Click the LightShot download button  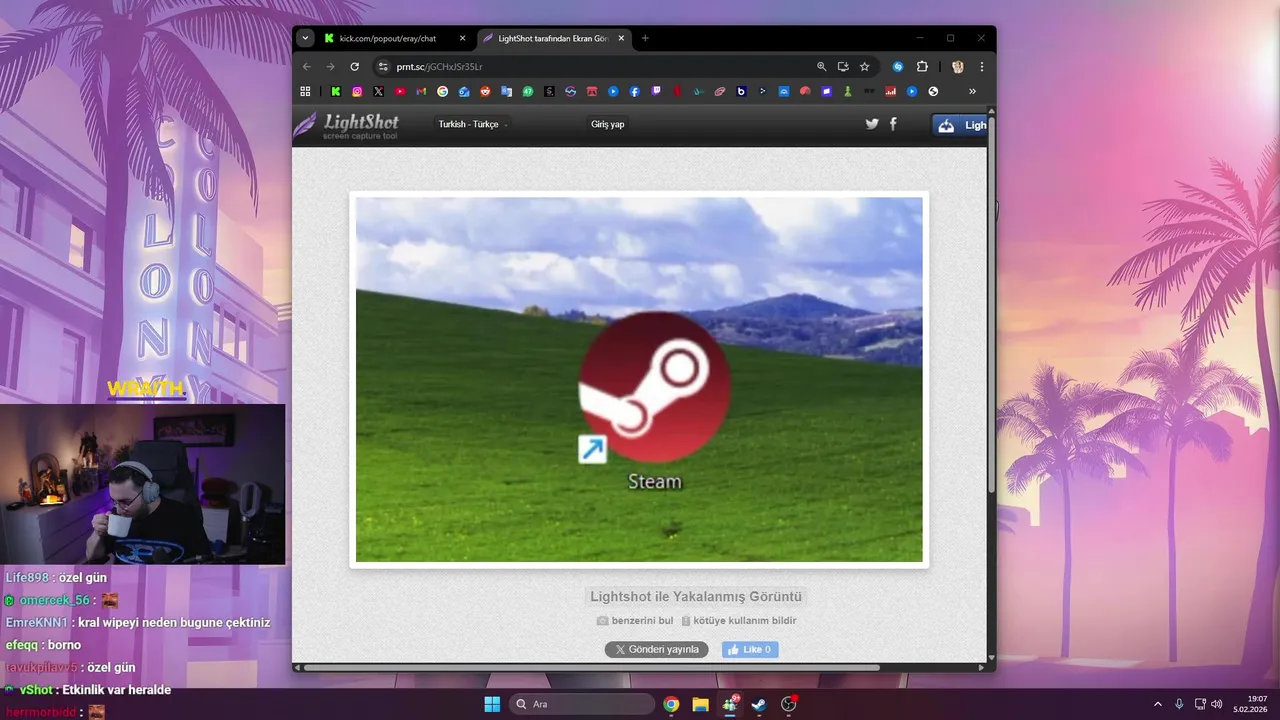960,125
